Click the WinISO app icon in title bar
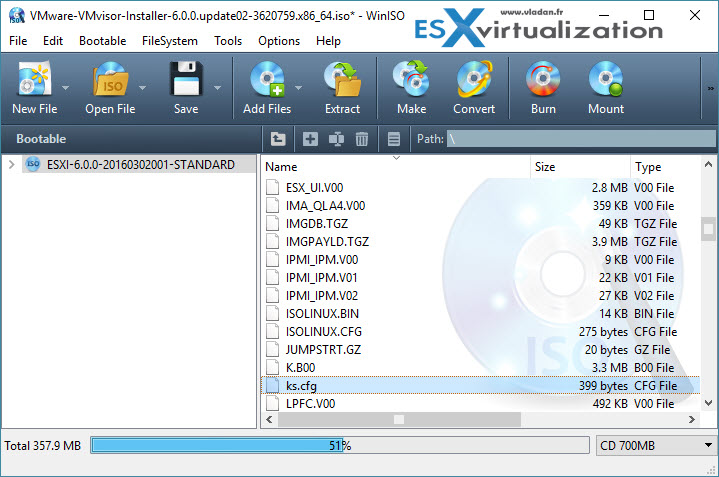This screenshot has height=477, width=719. [17, 15]
